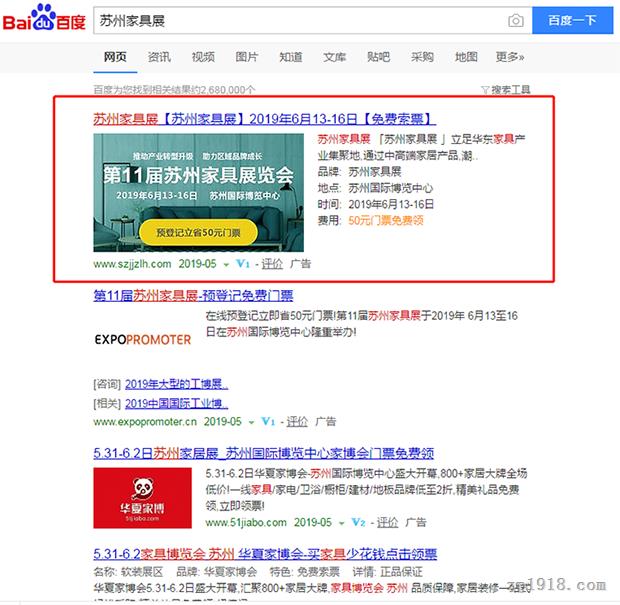Open www.expopromoter.cn URL link
620x605 pixels.
[145, 422]
